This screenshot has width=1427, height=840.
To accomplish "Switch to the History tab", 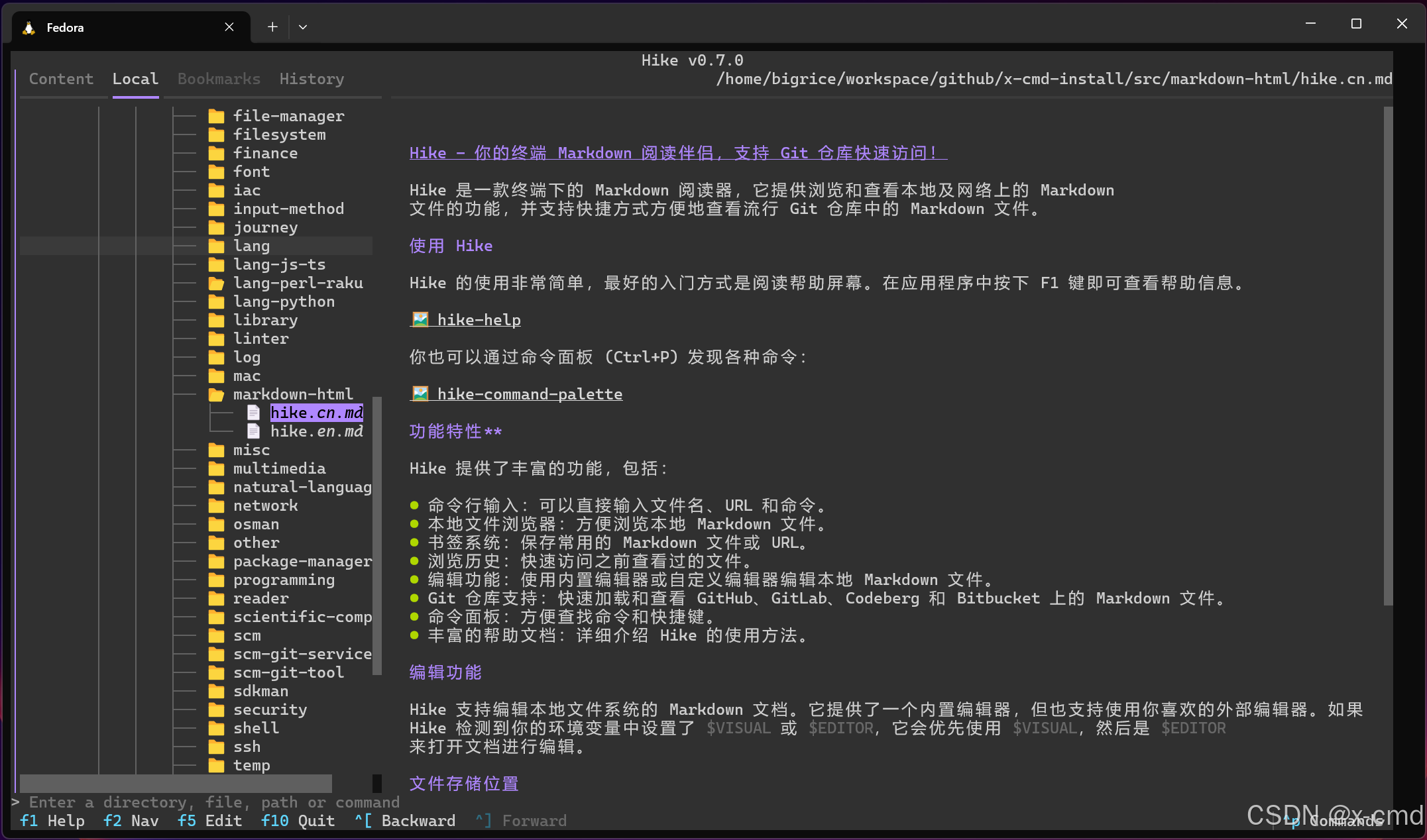I will click(x=312, y=79).
